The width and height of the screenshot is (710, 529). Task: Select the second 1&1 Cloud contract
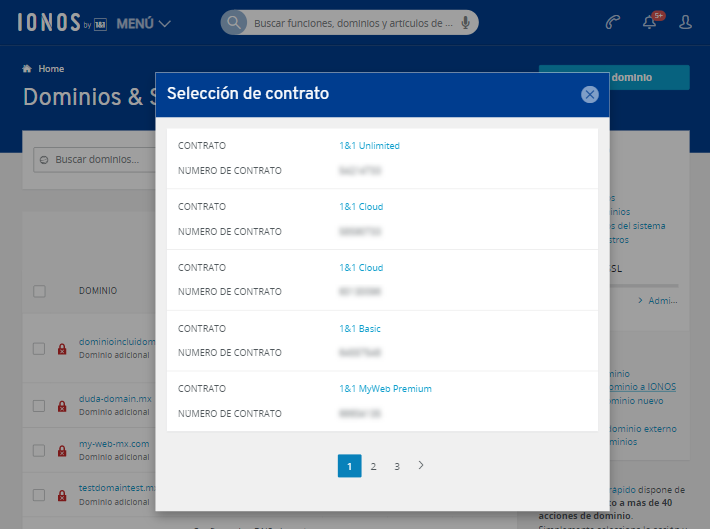pos(361,268)
